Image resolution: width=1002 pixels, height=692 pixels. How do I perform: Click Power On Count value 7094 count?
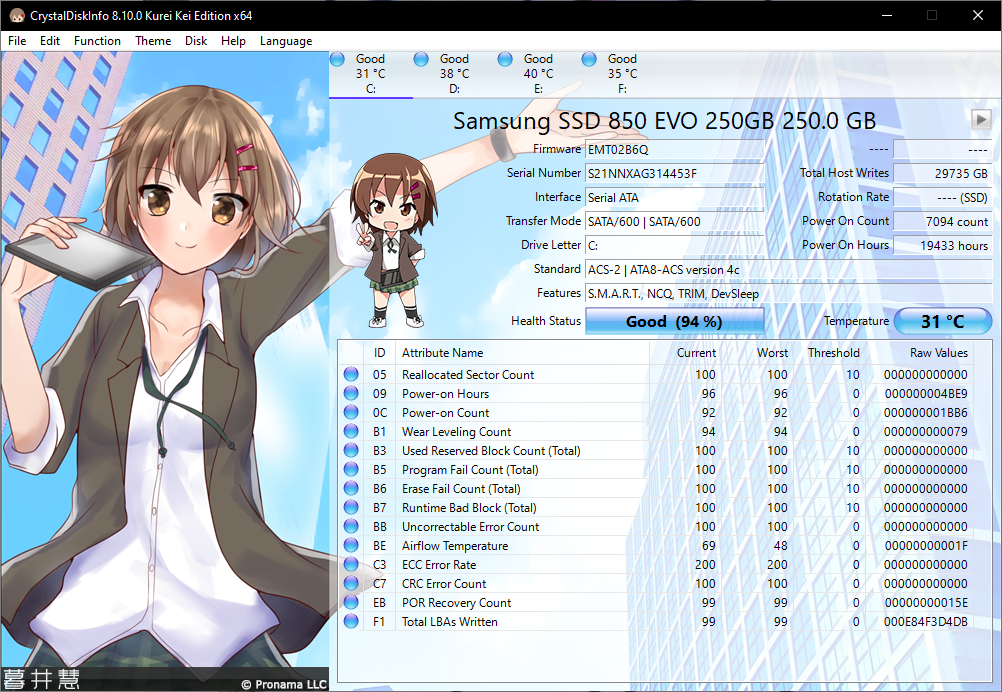click(942, 221)
